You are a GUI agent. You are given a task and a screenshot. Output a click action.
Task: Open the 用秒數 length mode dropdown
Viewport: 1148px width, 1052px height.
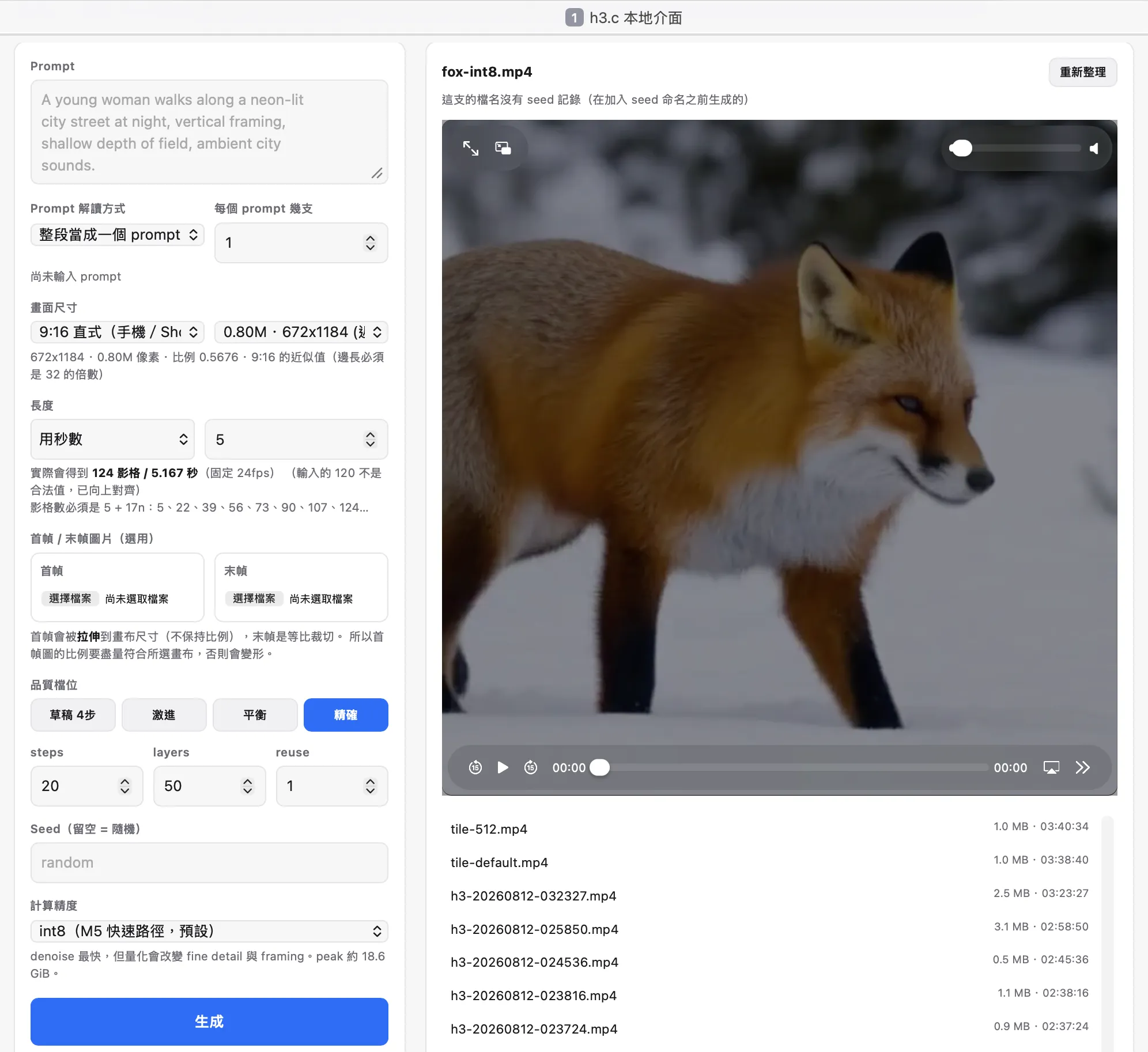pyautogui.click(x=112, y=439)
